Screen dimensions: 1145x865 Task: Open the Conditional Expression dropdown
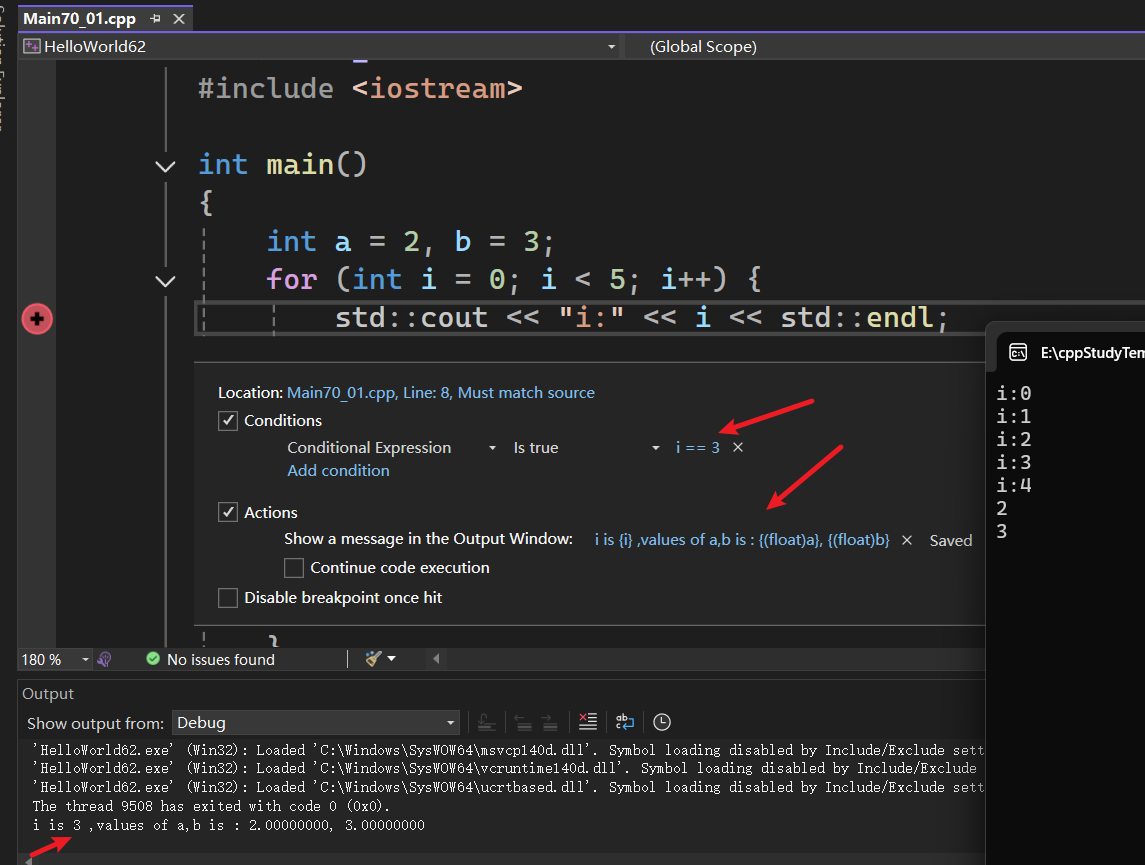click(x=391, y=448)
